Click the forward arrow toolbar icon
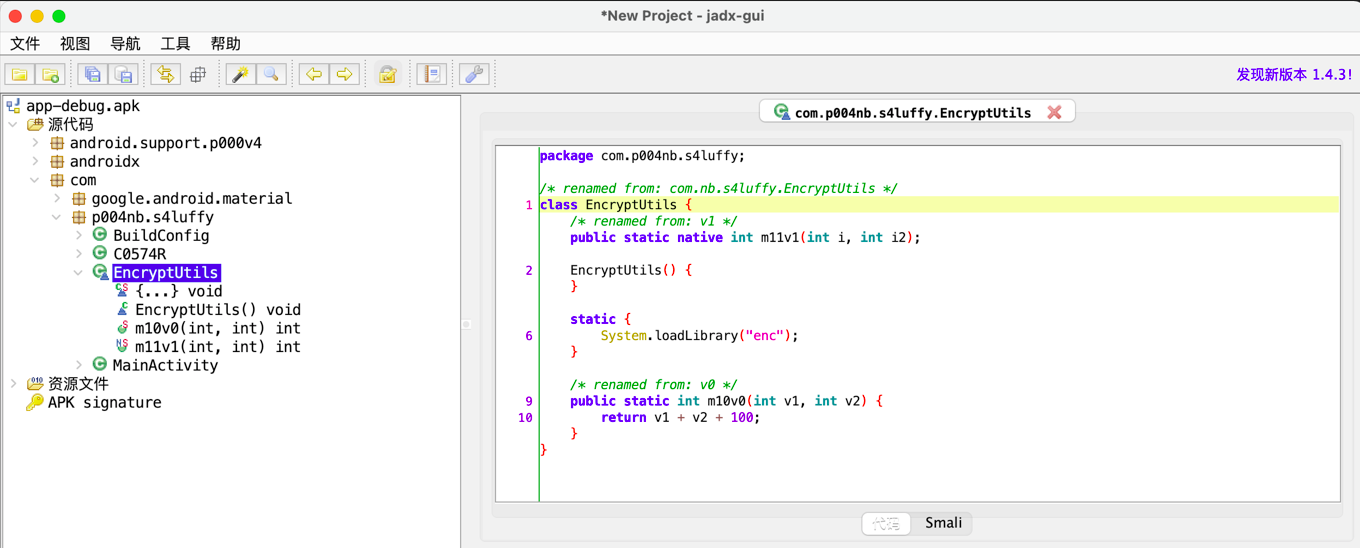The image size is (1360, 548). click(x=345, y=74)
